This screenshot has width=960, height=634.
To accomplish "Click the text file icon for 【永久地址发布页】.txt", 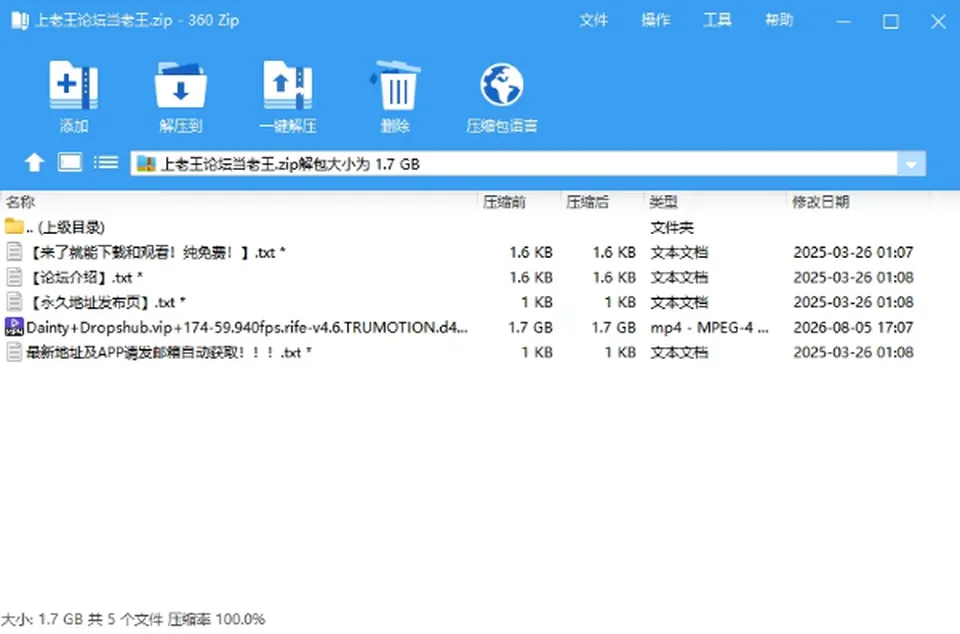I will (14, 302).
